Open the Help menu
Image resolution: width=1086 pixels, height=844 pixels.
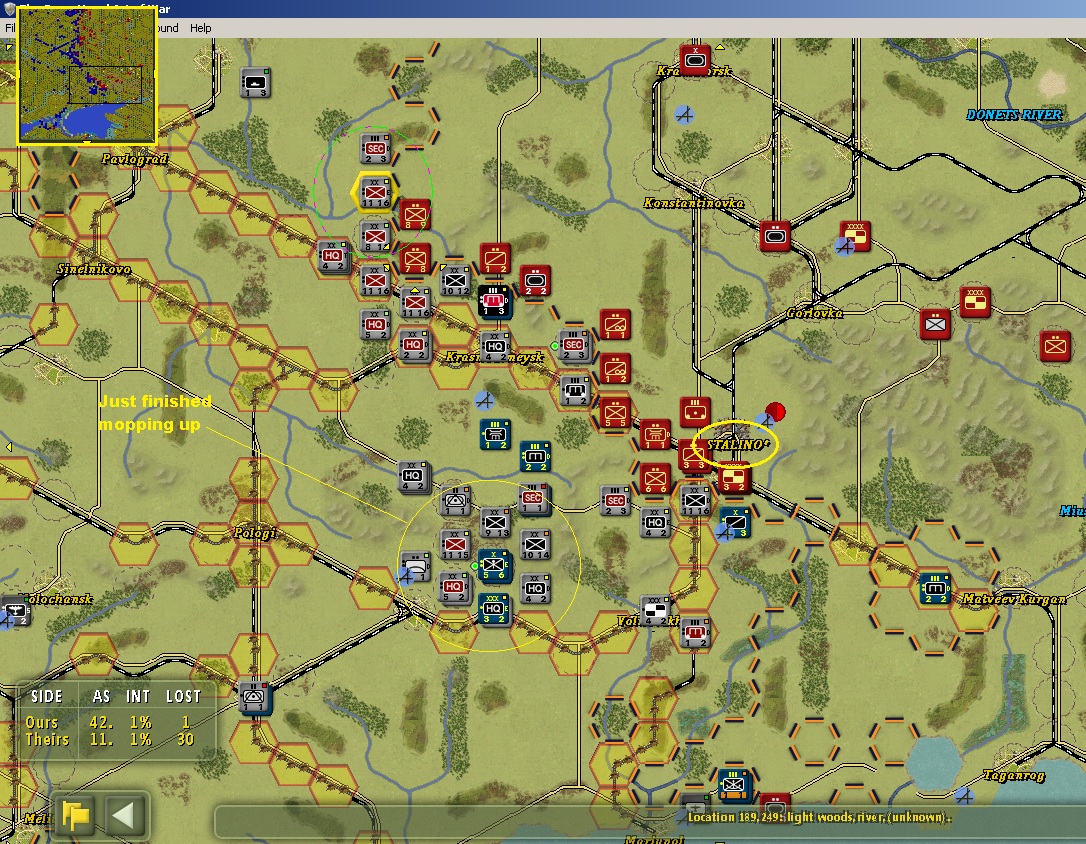click(200, 28)
